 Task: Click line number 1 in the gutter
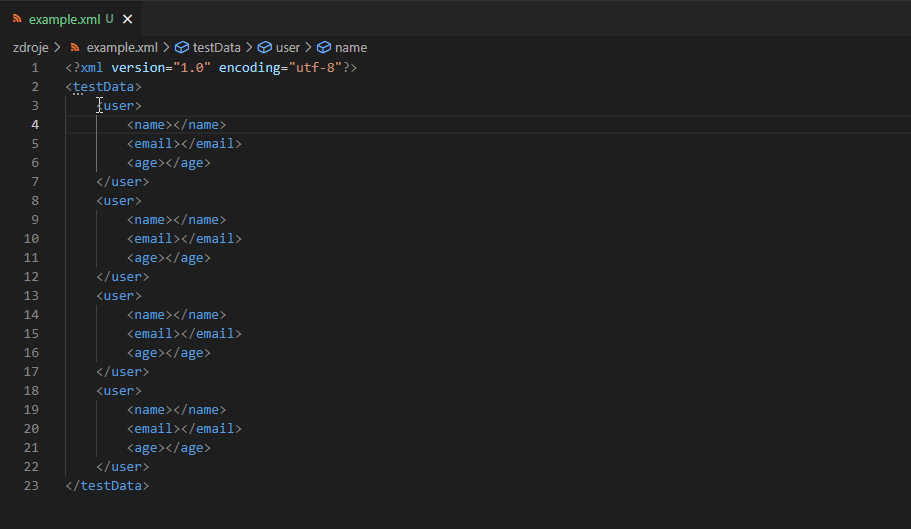tap(35, 67)
